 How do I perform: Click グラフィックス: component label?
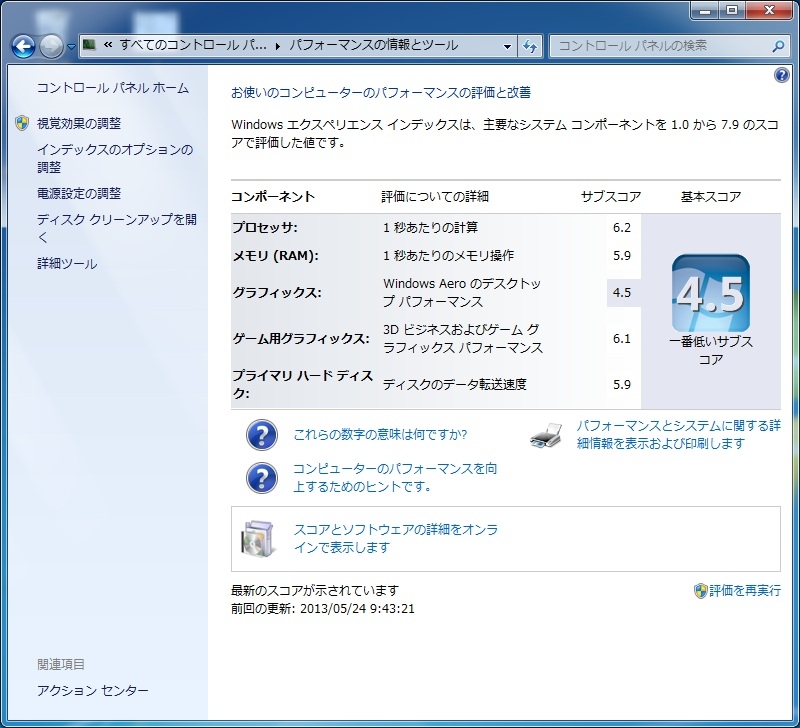coord(277,292)
